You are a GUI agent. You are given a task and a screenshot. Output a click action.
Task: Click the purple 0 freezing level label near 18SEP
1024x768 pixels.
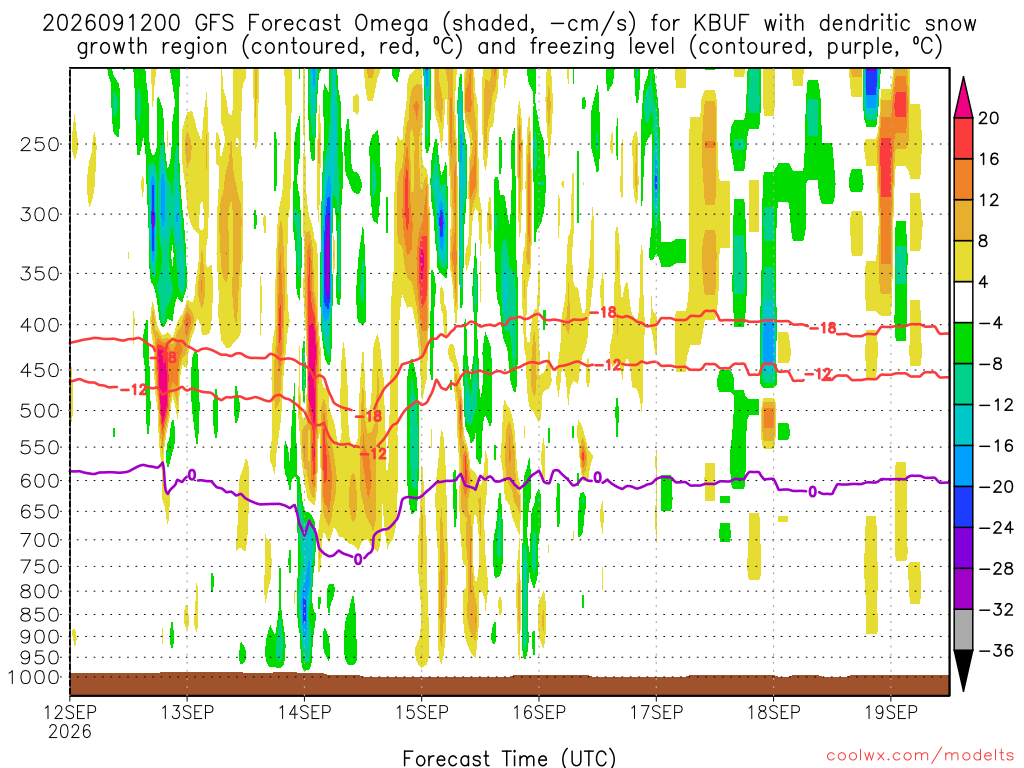point(812,491)
